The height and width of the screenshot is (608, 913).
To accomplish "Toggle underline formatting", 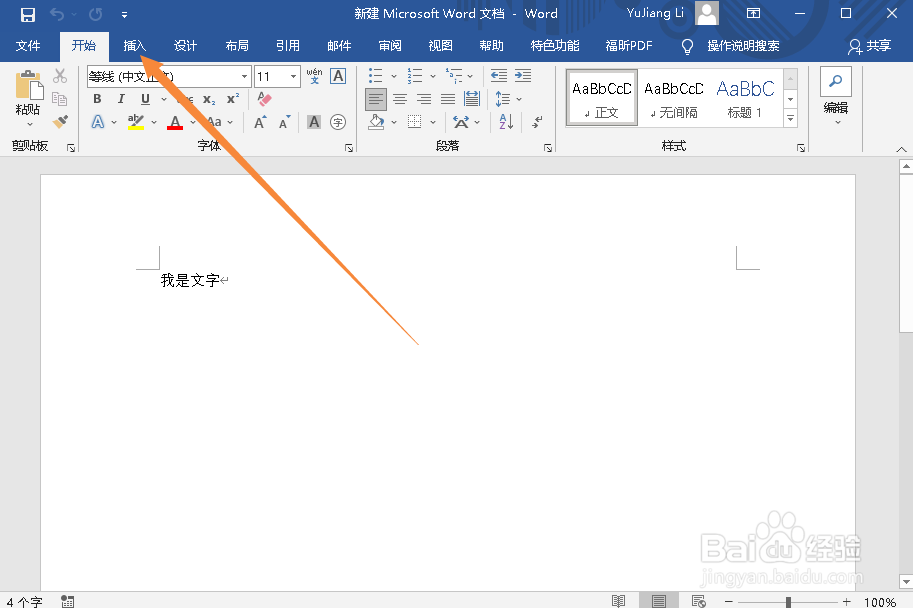I will [x=146, y=99].
